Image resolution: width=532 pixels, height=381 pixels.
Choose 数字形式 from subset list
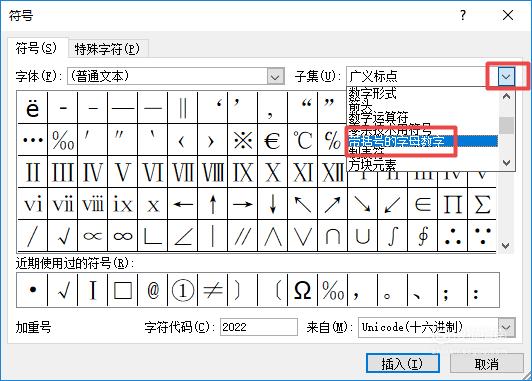tap(422, 93)
